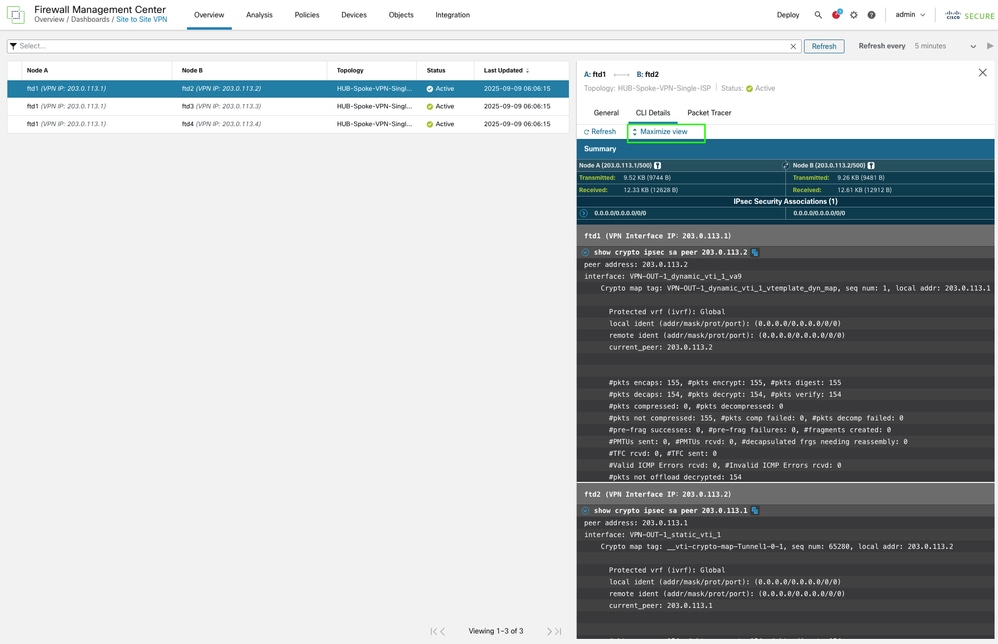The image size is (998, 644).
Task: Click Node B Received value 12.61 KB
Action: tap(864, 190)
